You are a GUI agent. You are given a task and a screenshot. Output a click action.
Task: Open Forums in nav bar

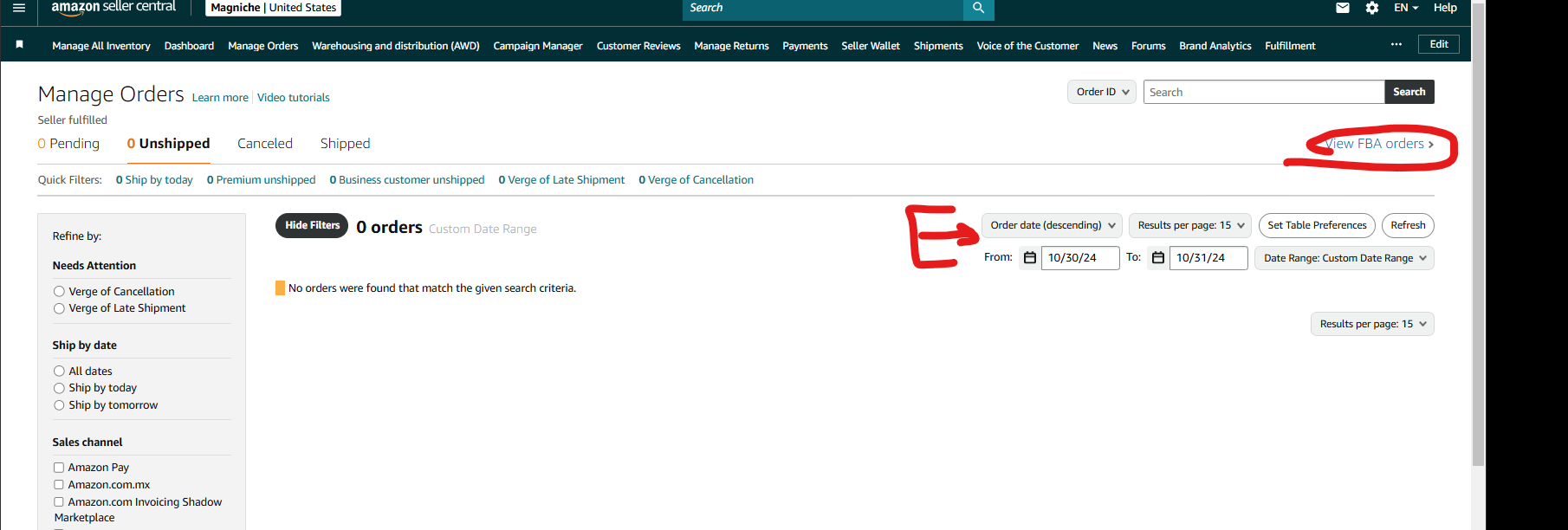click(x=1148, y=46)
